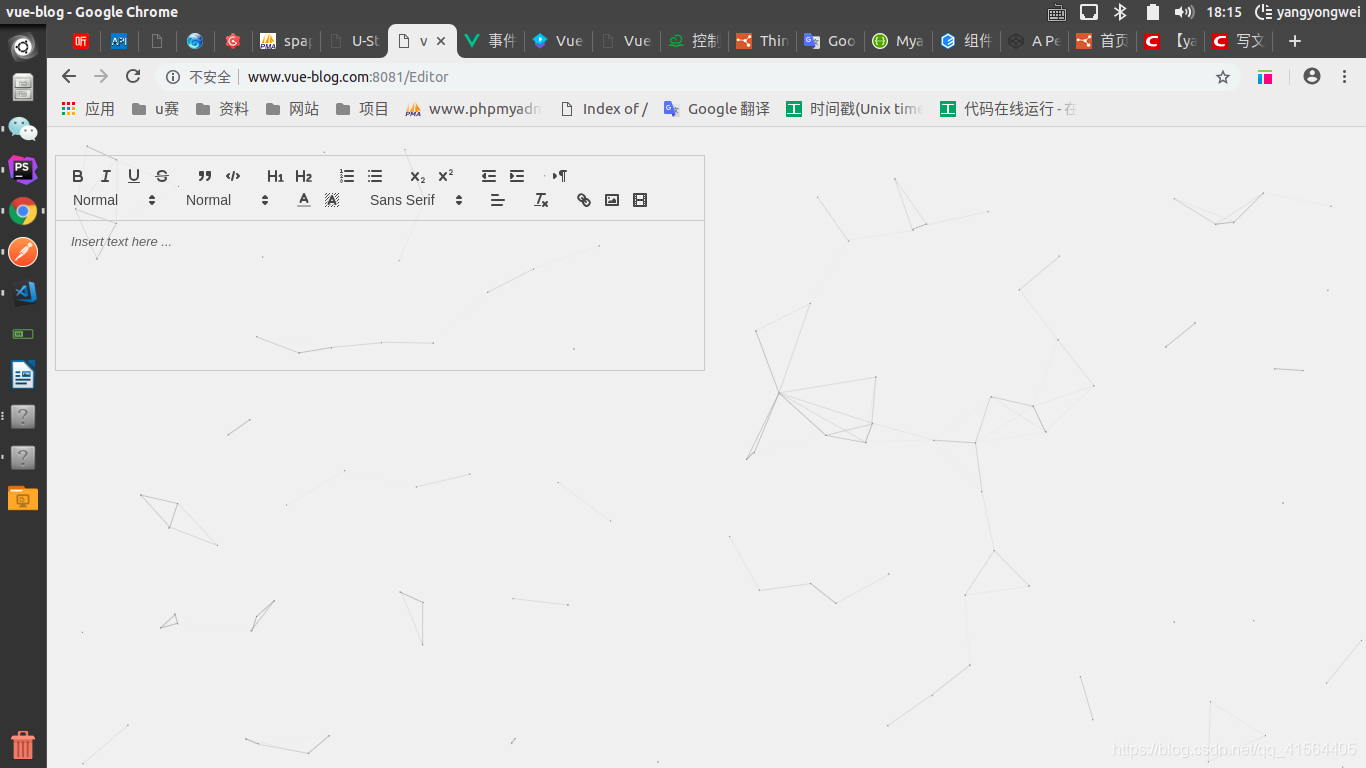This screenshot has width=1366, height=768.
Task: Apply subscript formatting
Action: [418, 176]
